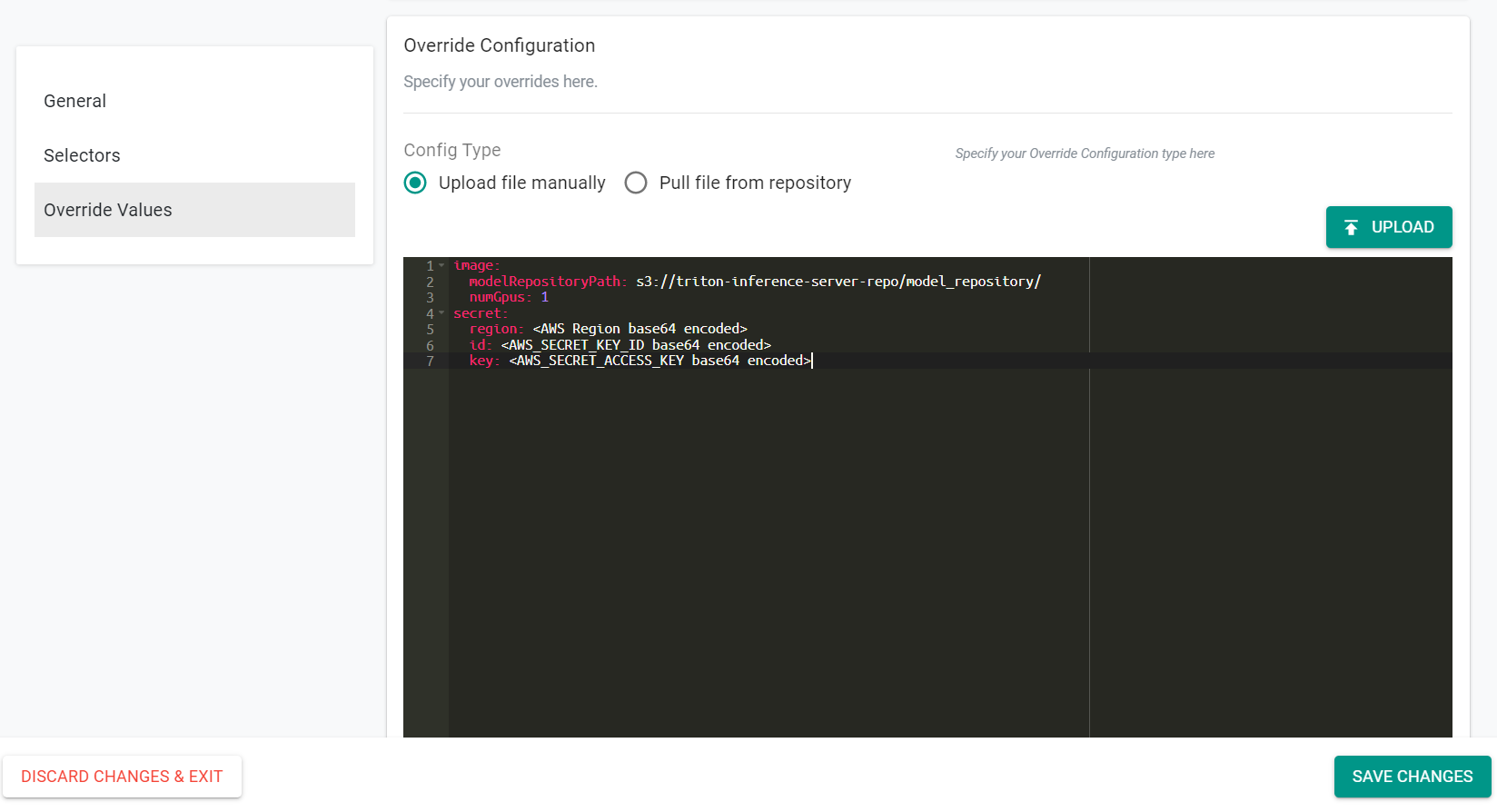This screenshot has height=812, width=1497.
Task: Click the Config Type label
Action: pos(452,150)
